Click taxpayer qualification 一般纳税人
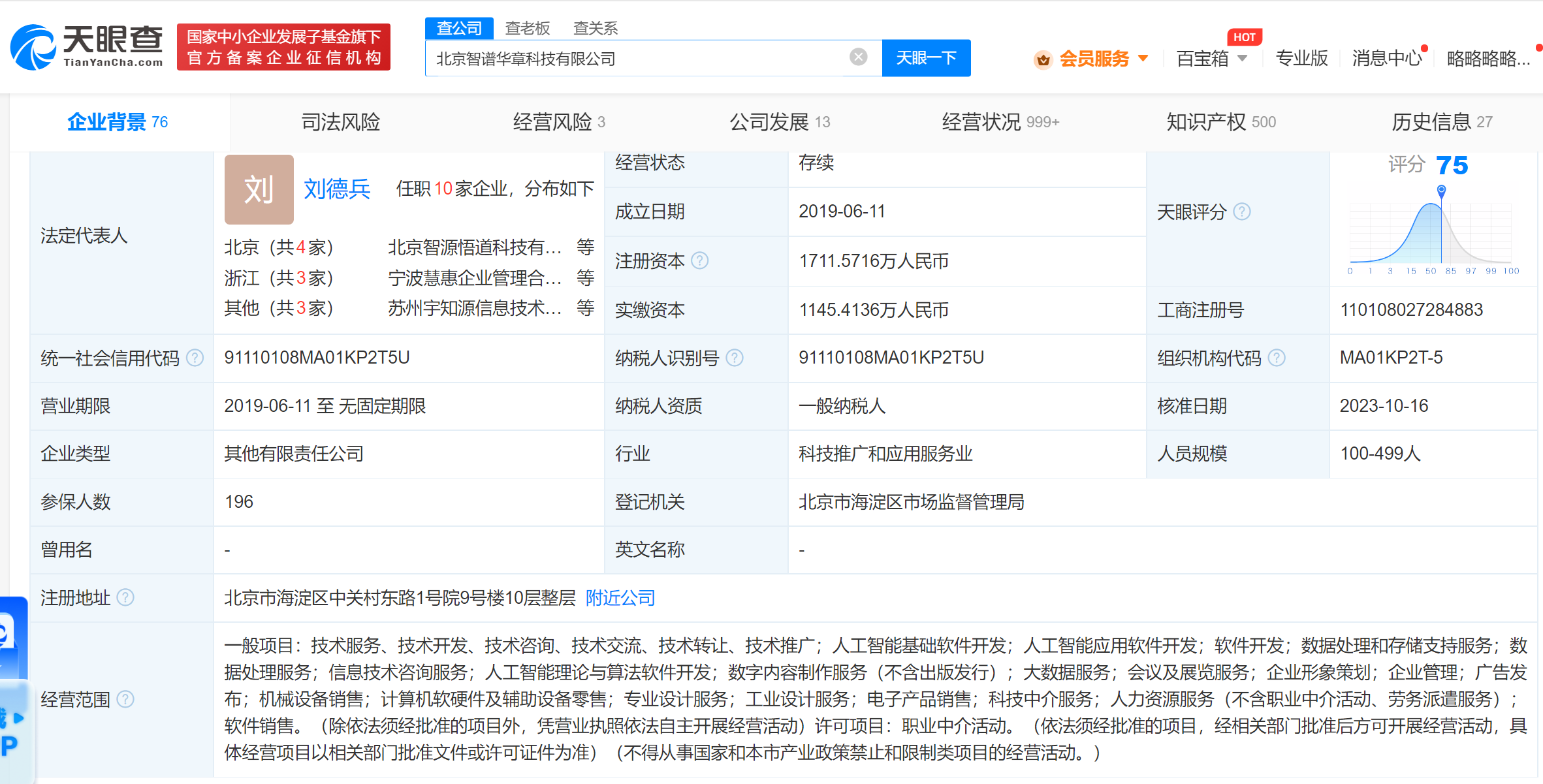This screenshot has width=1543, height=784. point(842,406)
